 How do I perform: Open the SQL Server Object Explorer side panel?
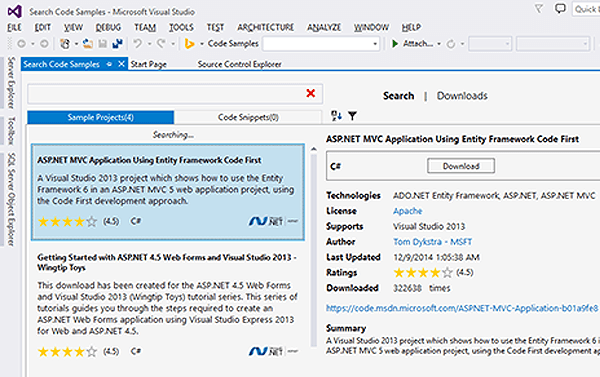point(11,200)
